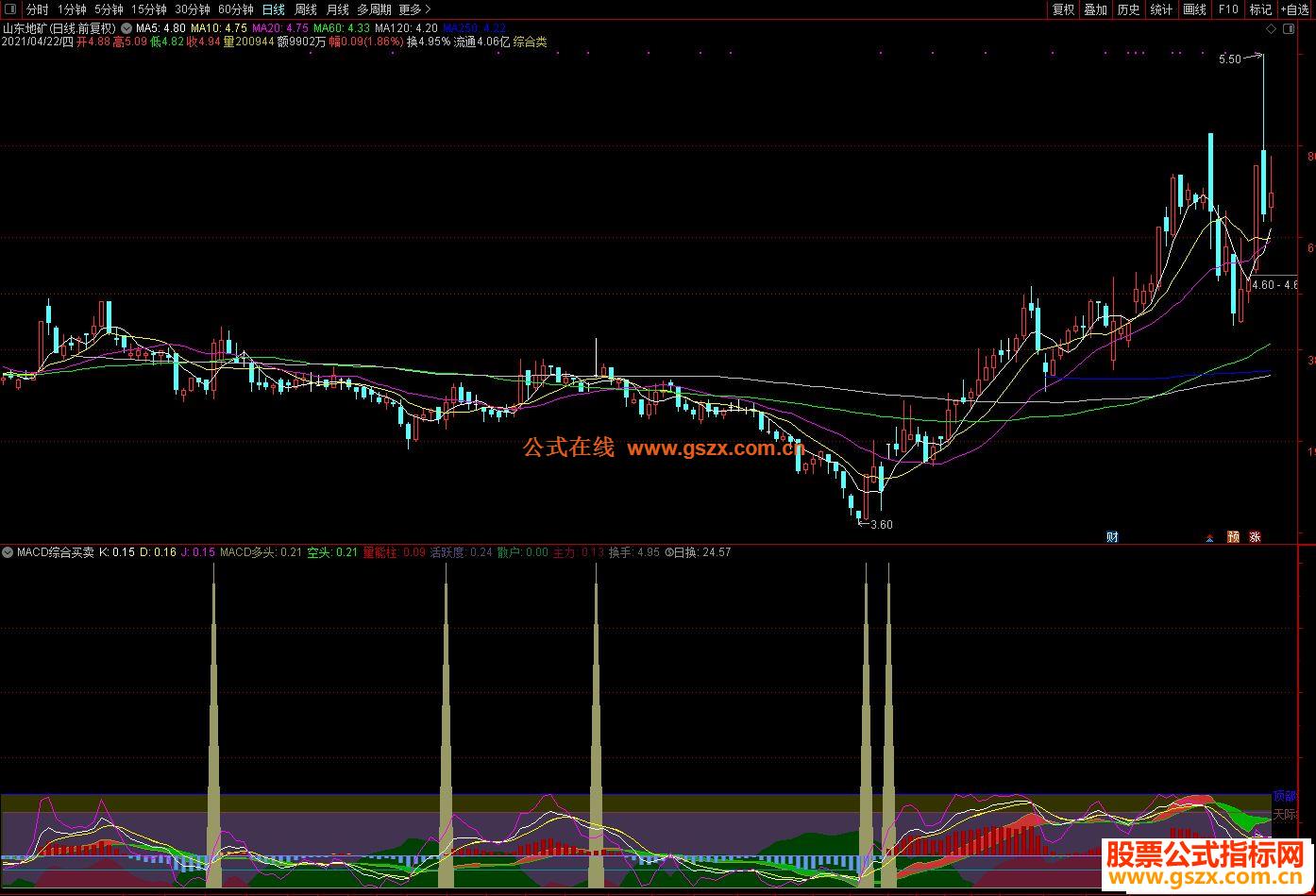Open the 统计 statistics button
Image resolution: width=1316 pixels, height=896 pixels.
pyautogui.click(x=1162, y=9)
